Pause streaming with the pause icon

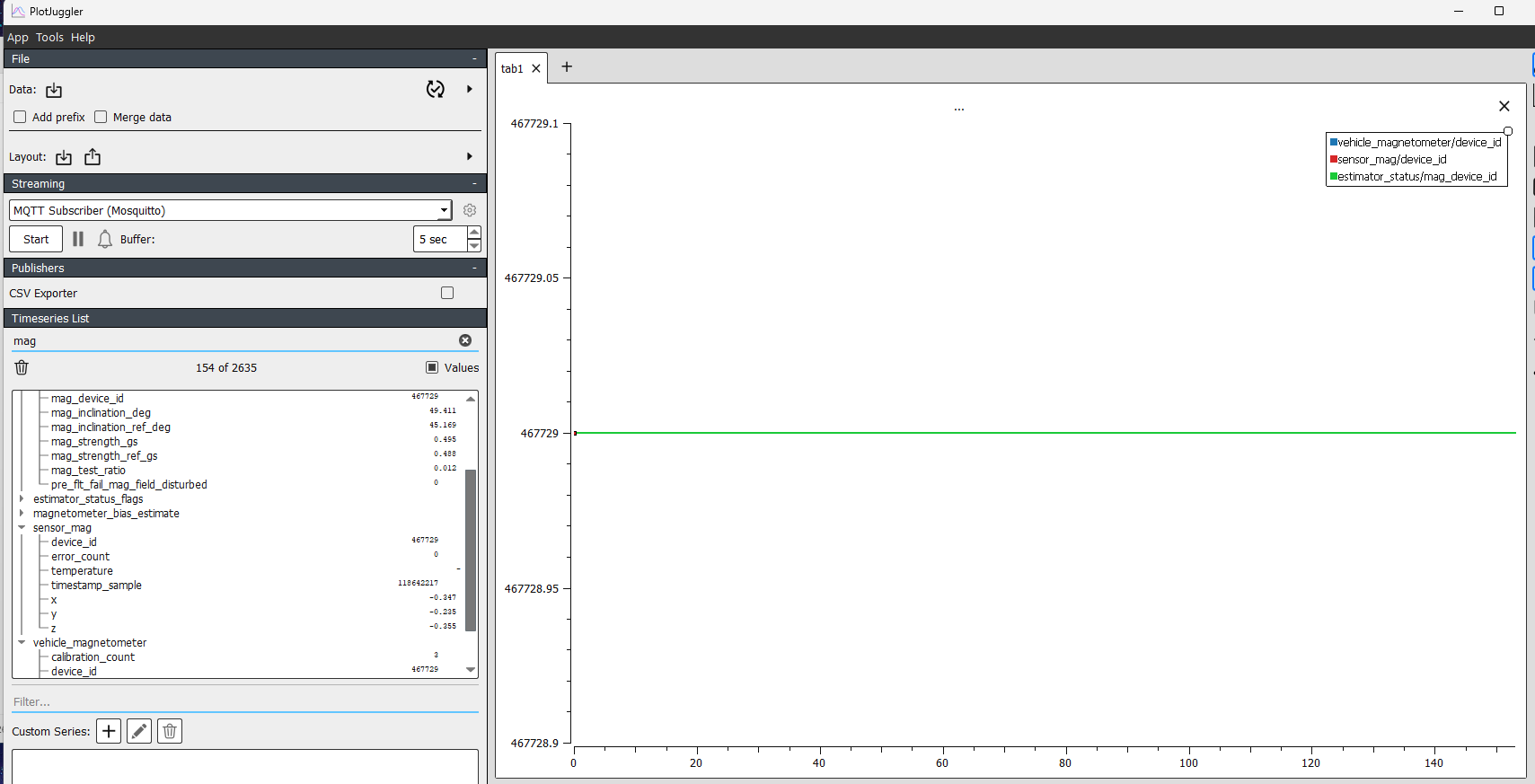tap(78, 239)
